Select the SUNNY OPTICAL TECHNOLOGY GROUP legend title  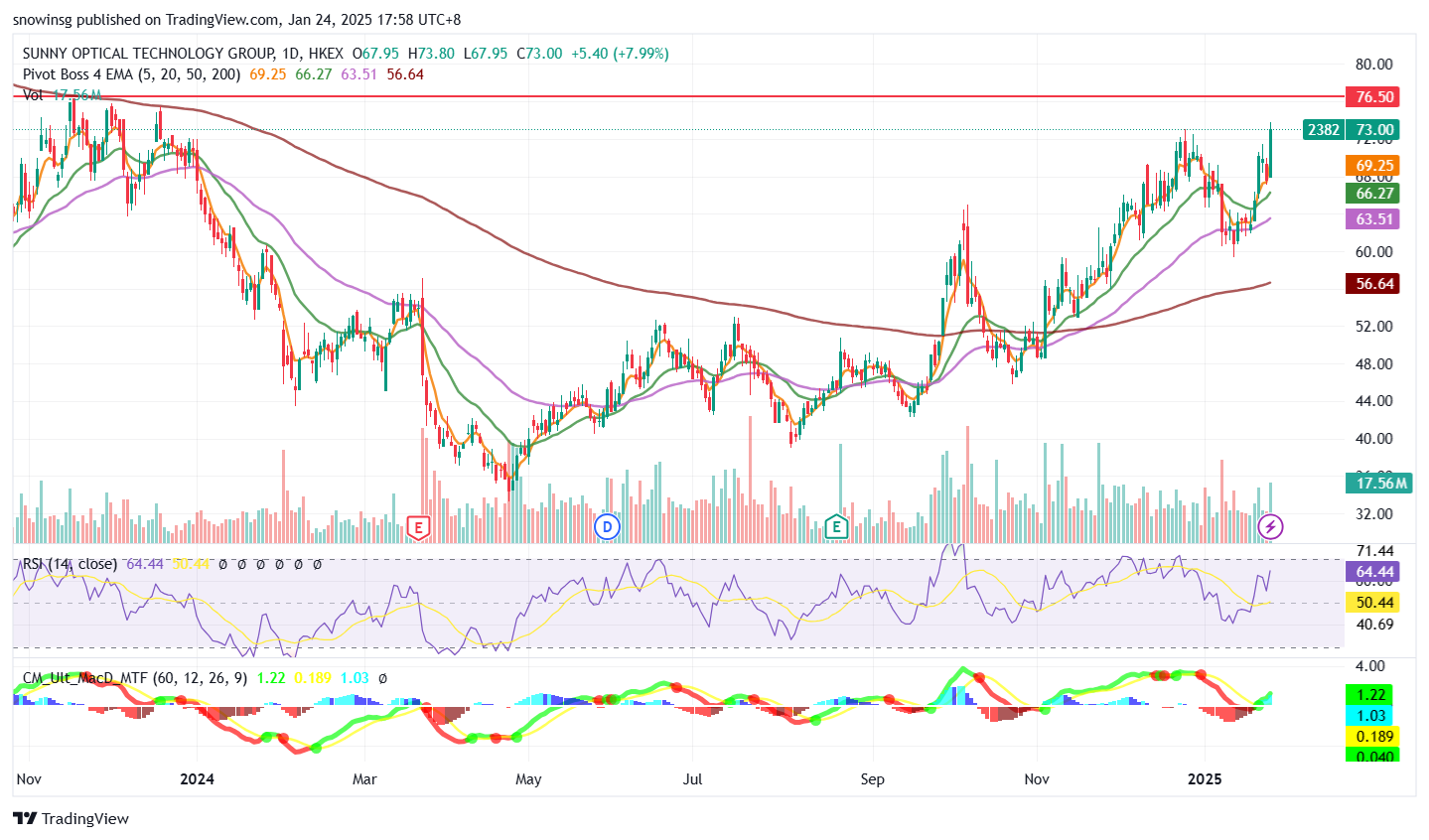[183, 54]
